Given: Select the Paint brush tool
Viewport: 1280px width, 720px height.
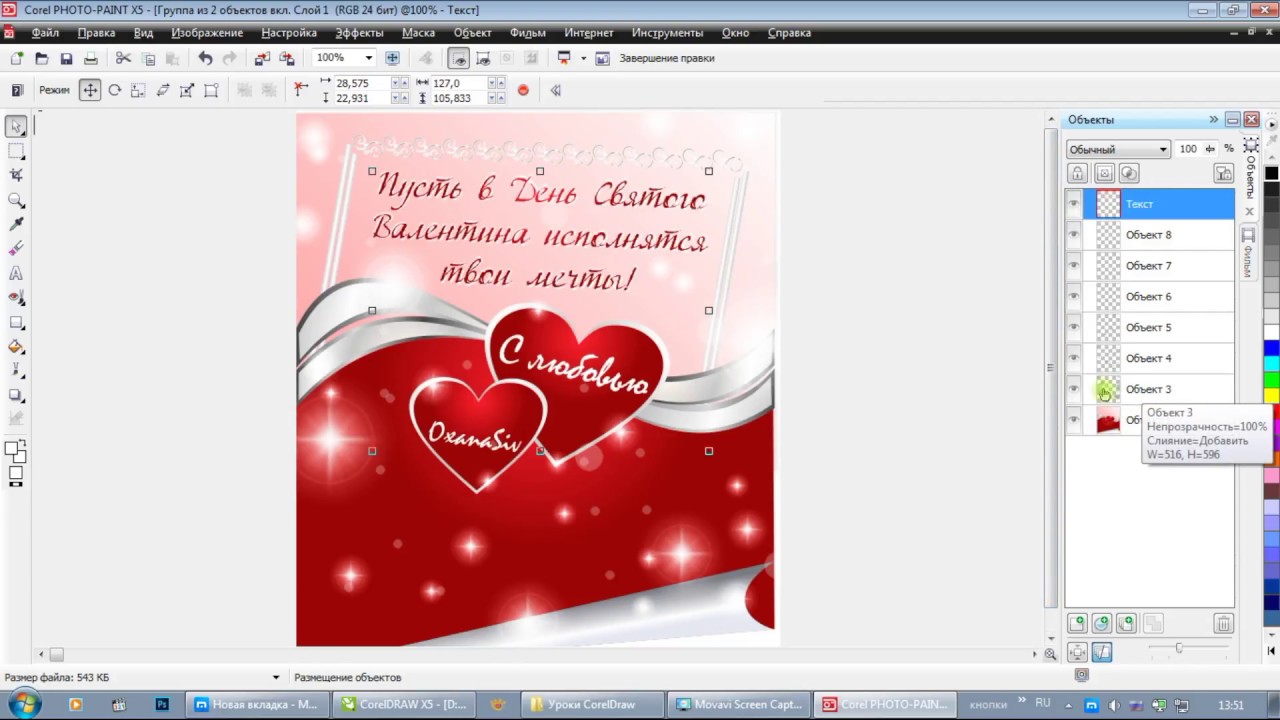Looking at the screenshot, I should [x=16, y=371].
